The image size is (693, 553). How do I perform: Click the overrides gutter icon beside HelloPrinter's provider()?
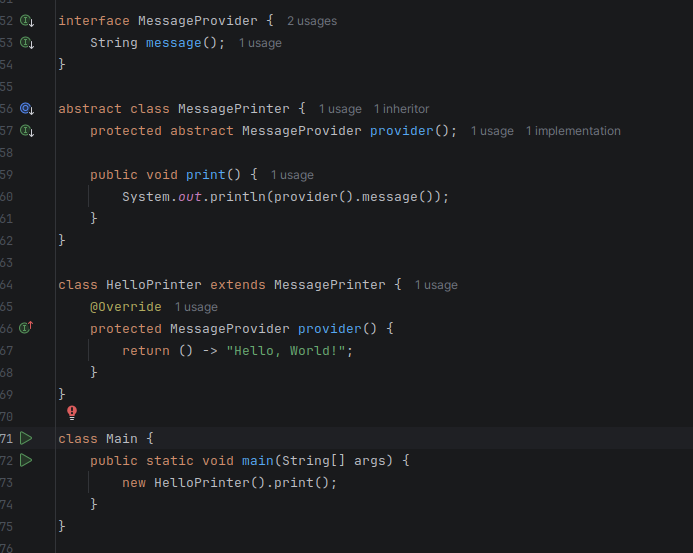pos(26,328)
